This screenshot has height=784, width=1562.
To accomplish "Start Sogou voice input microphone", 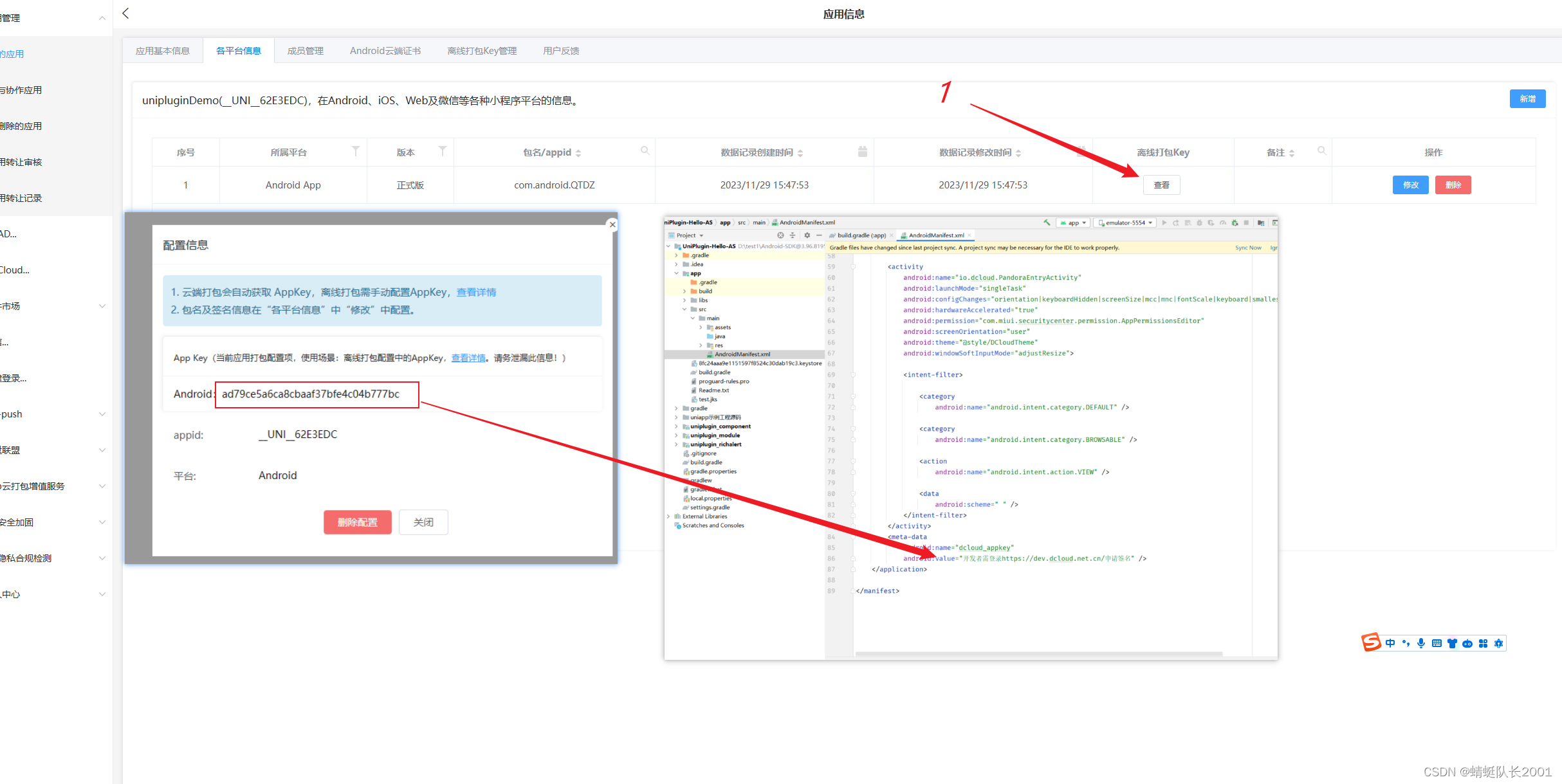I will pos(1421,643).
